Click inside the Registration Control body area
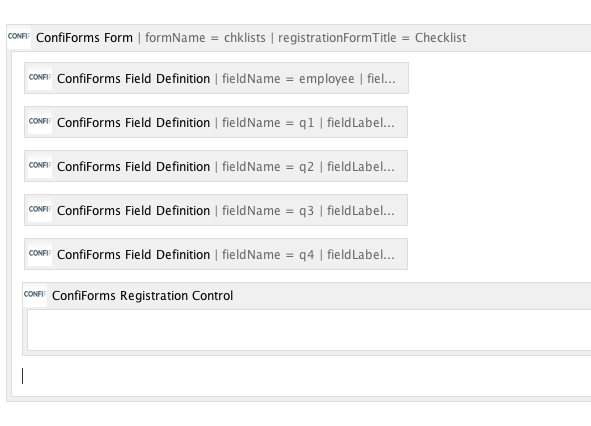 (x=309, y=330)
